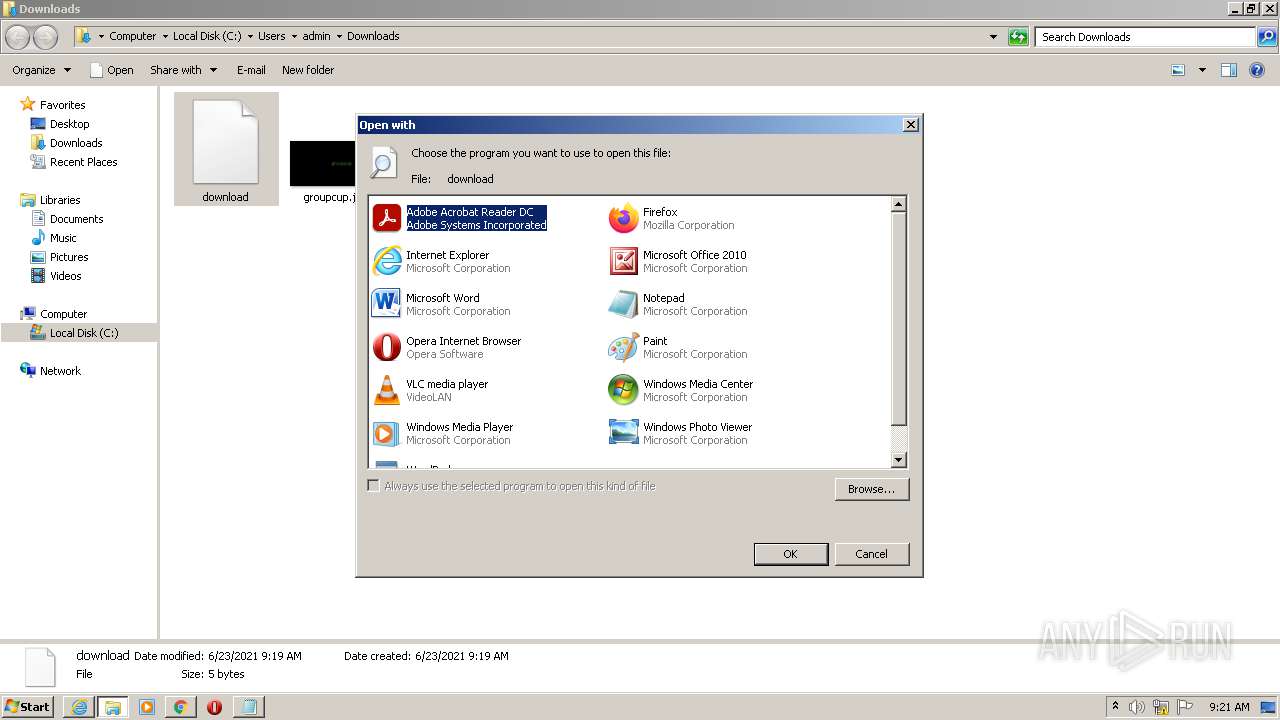The image size is (1280, 720).
Task: Select the Internet Explorer program icon
Action: (x=387, y=261)
